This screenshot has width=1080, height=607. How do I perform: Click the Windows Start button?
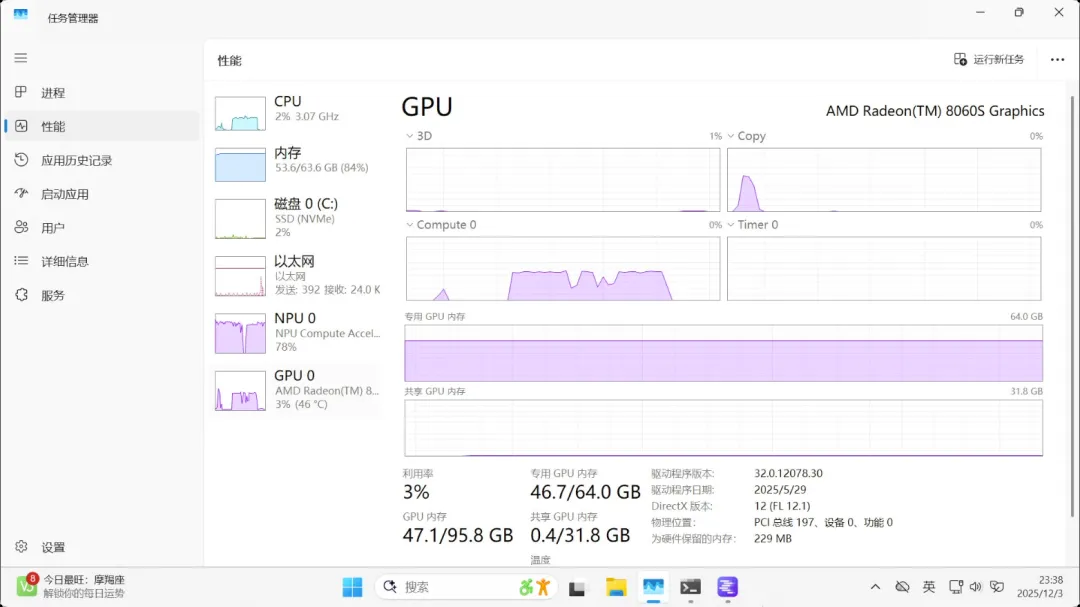pyautogui.click(x=353, y=587)
